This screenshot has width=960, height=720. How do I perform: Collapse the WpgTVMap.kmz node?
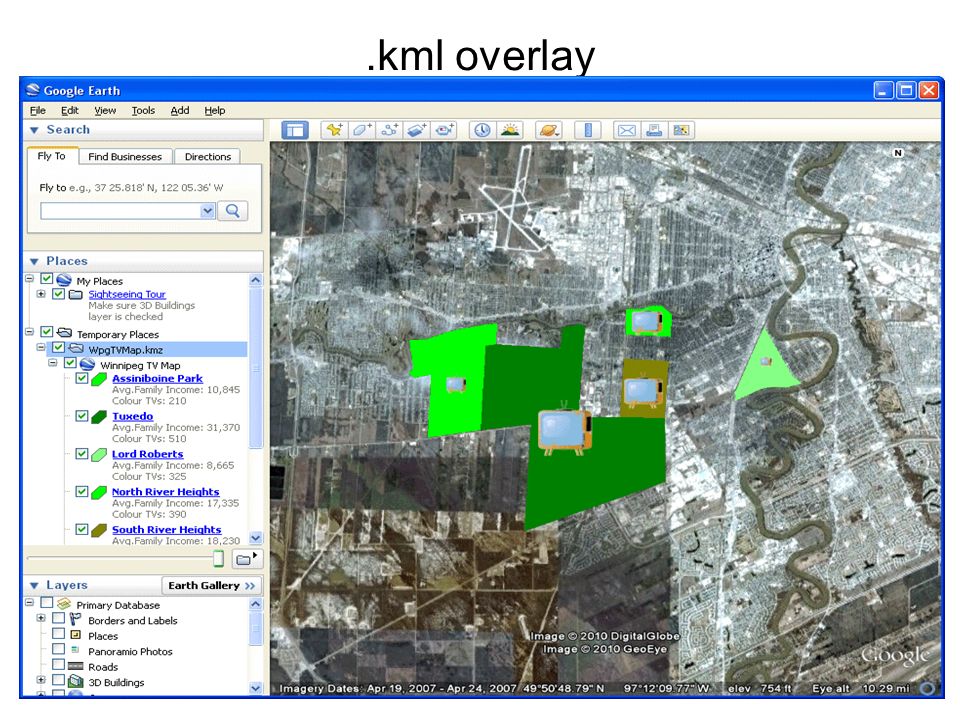point(41,348)
